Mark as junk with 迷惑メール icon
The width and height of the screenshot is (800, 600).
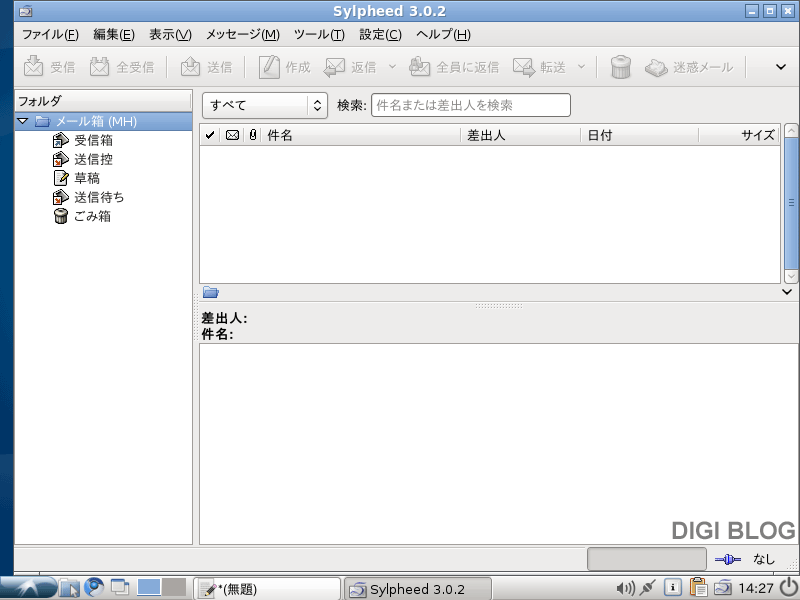[x=656, y=67]
